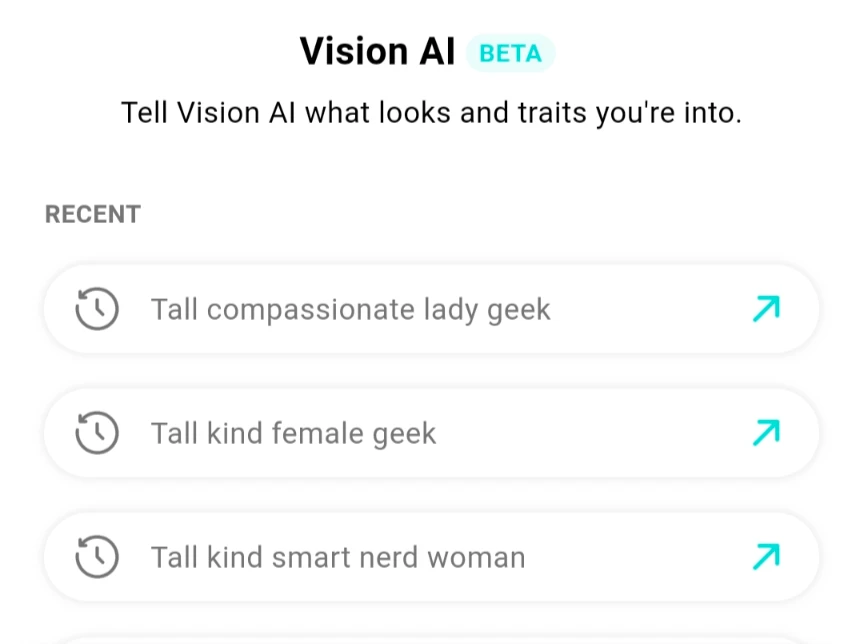Tap arrow icon for 'Tall compassionate lady geek'

click(766, 309)
